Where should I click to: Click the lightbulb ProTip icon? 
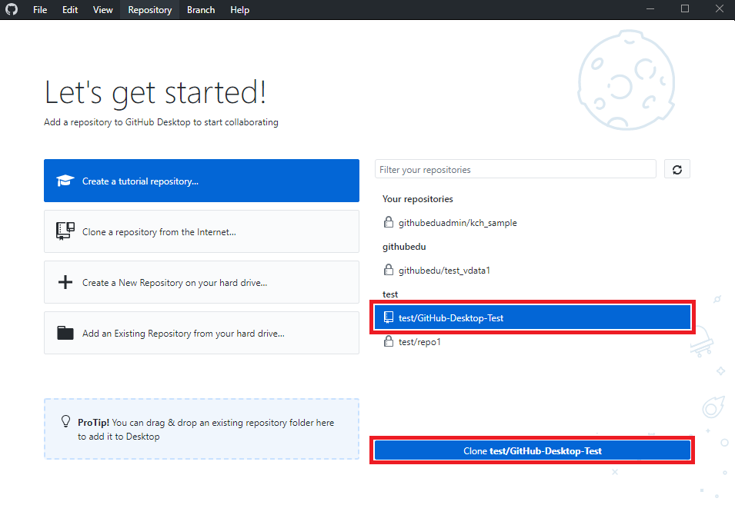click(66, 421)
